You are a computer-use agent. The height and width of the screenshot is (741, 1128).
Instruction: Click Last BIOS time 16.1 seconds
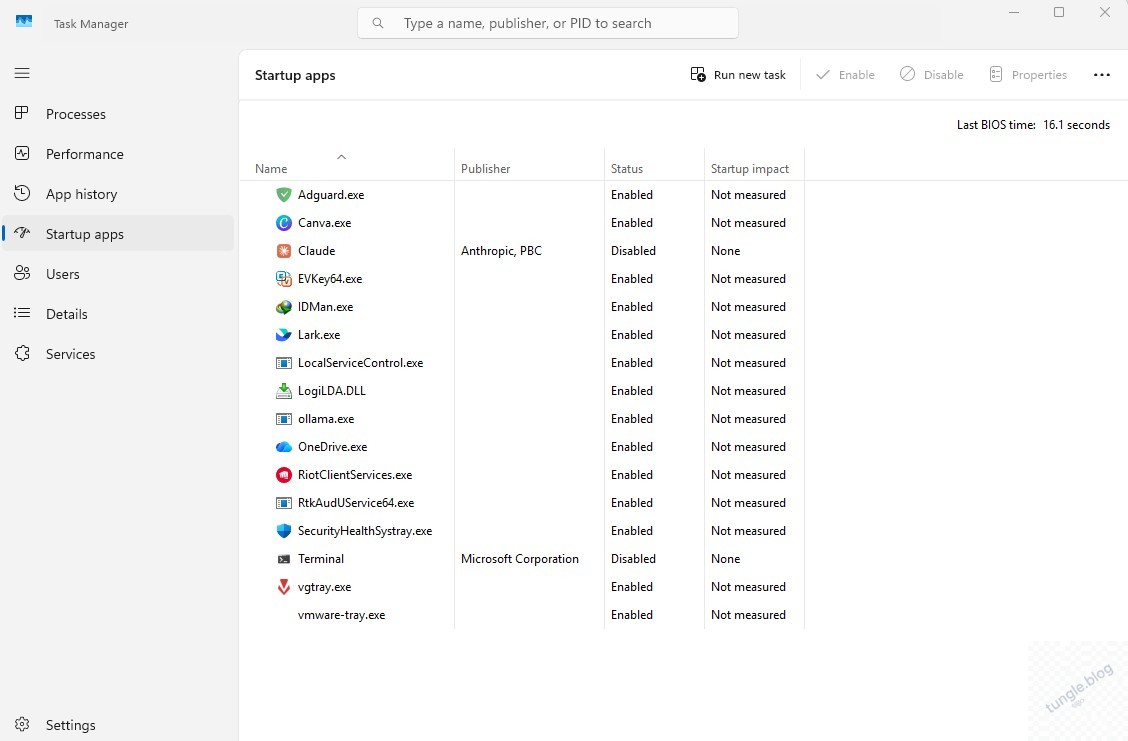click(1033, 124)
